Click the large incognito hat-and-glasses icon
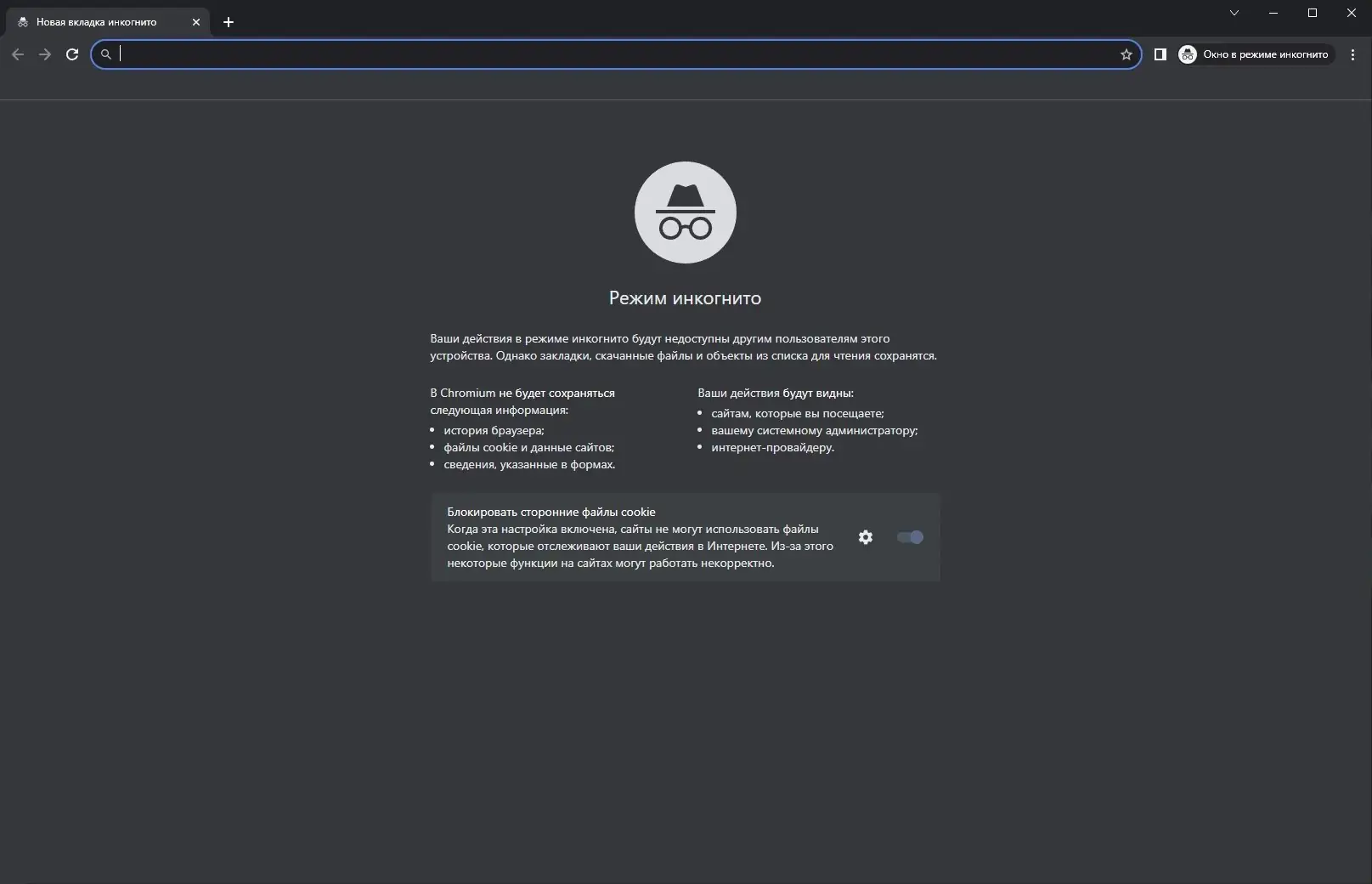The width and height of the screenshot is (1372, 884). 686,212
